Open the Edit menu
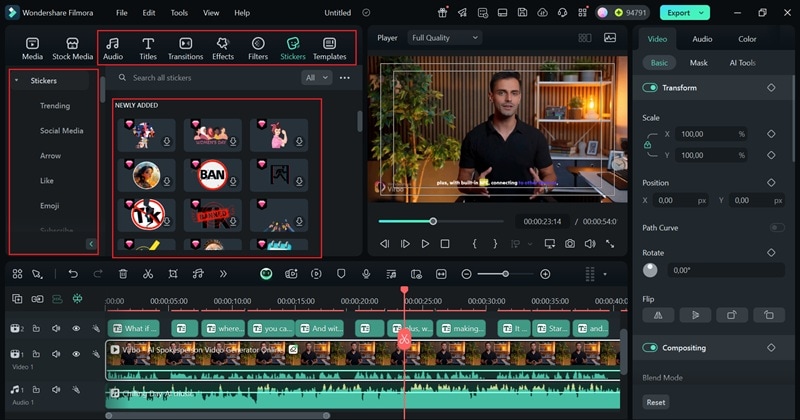This screenshot has height=420, width=800. pos(149,13)
